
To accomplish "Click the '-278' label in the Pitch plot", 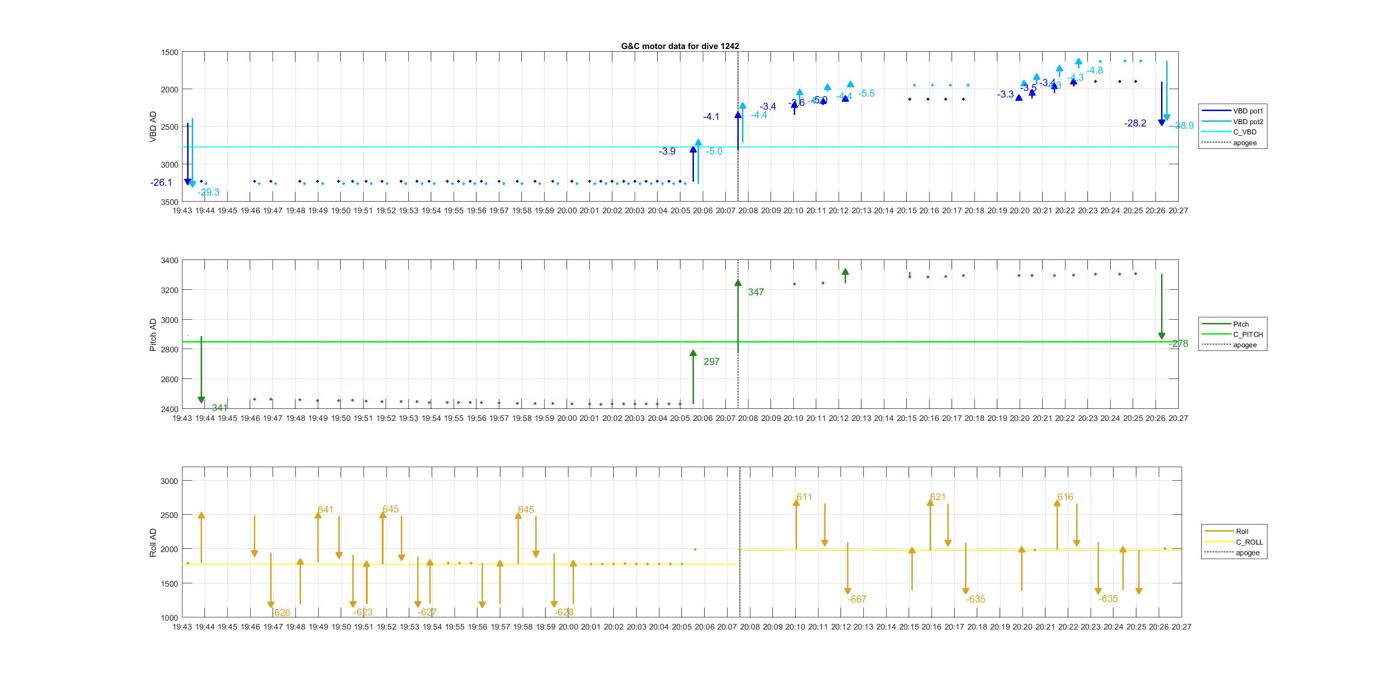I will (1178, 343).
